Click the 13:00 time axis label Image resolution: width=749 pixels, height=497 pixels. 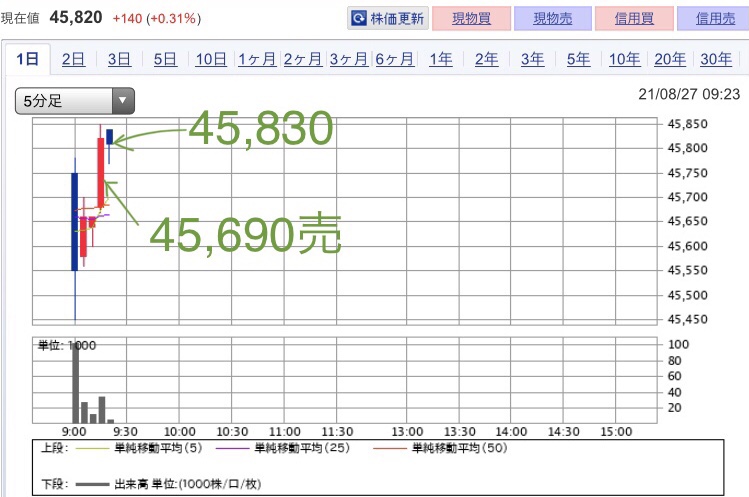pyautogui.click(x=407, y=432)
